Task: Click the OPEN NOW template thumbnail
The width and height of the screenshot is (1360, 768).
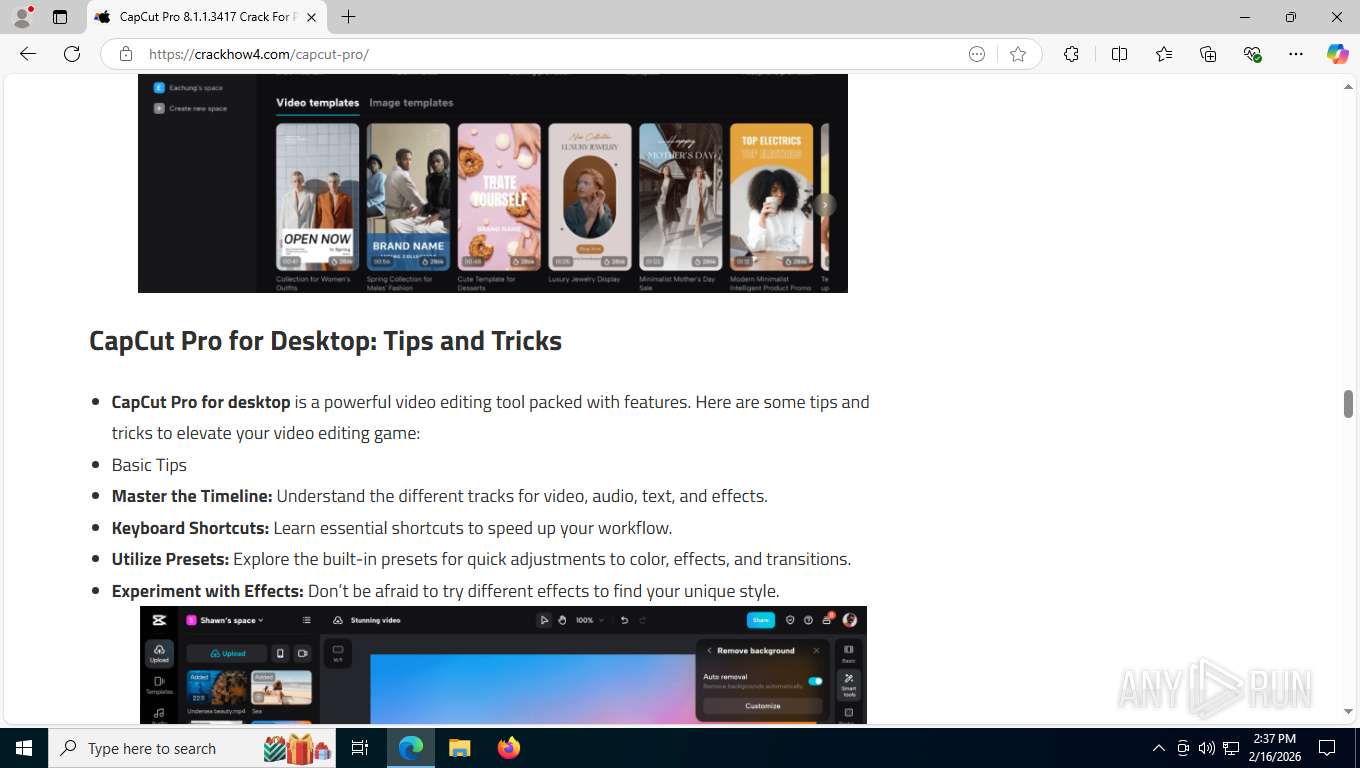Action: 317,197
